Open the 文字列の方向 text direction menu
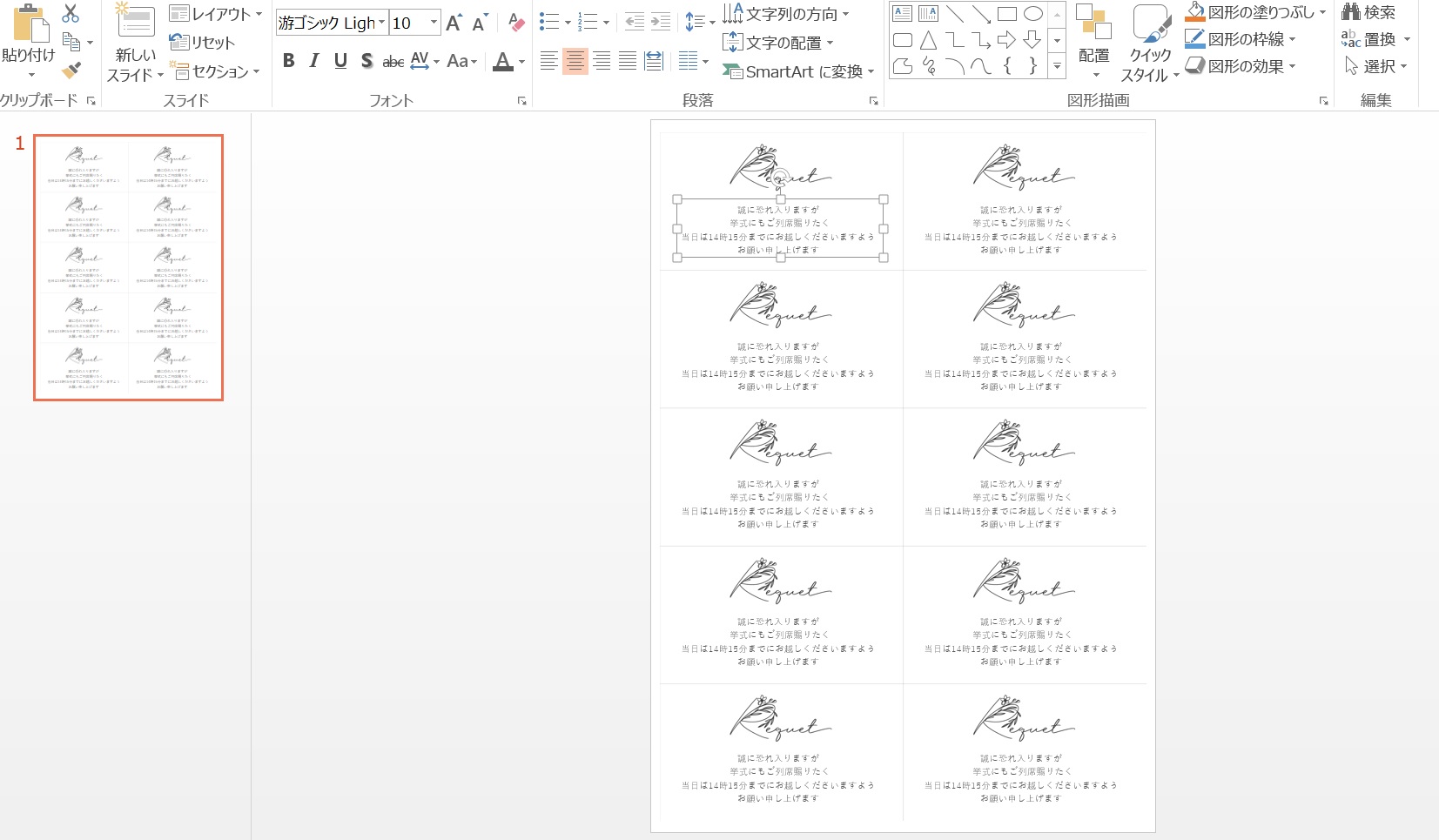Viewport: 1439px width, 840px height. [785, 14]
